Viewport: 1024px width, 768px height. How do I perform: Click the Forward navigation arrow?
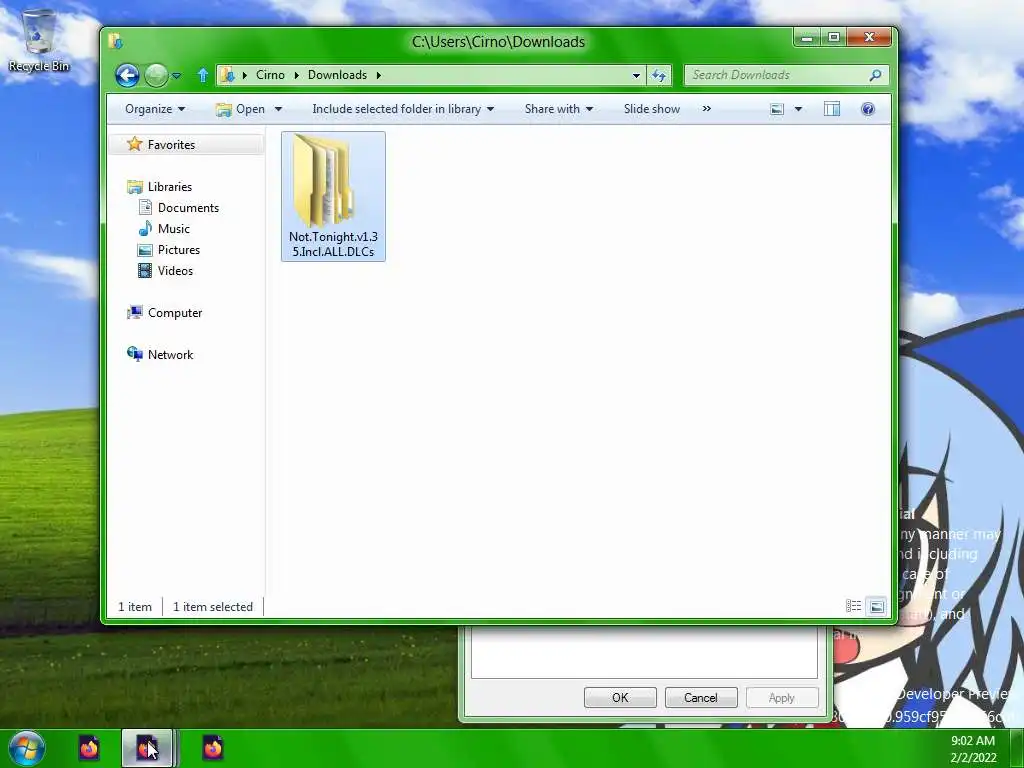pos(156,75)
